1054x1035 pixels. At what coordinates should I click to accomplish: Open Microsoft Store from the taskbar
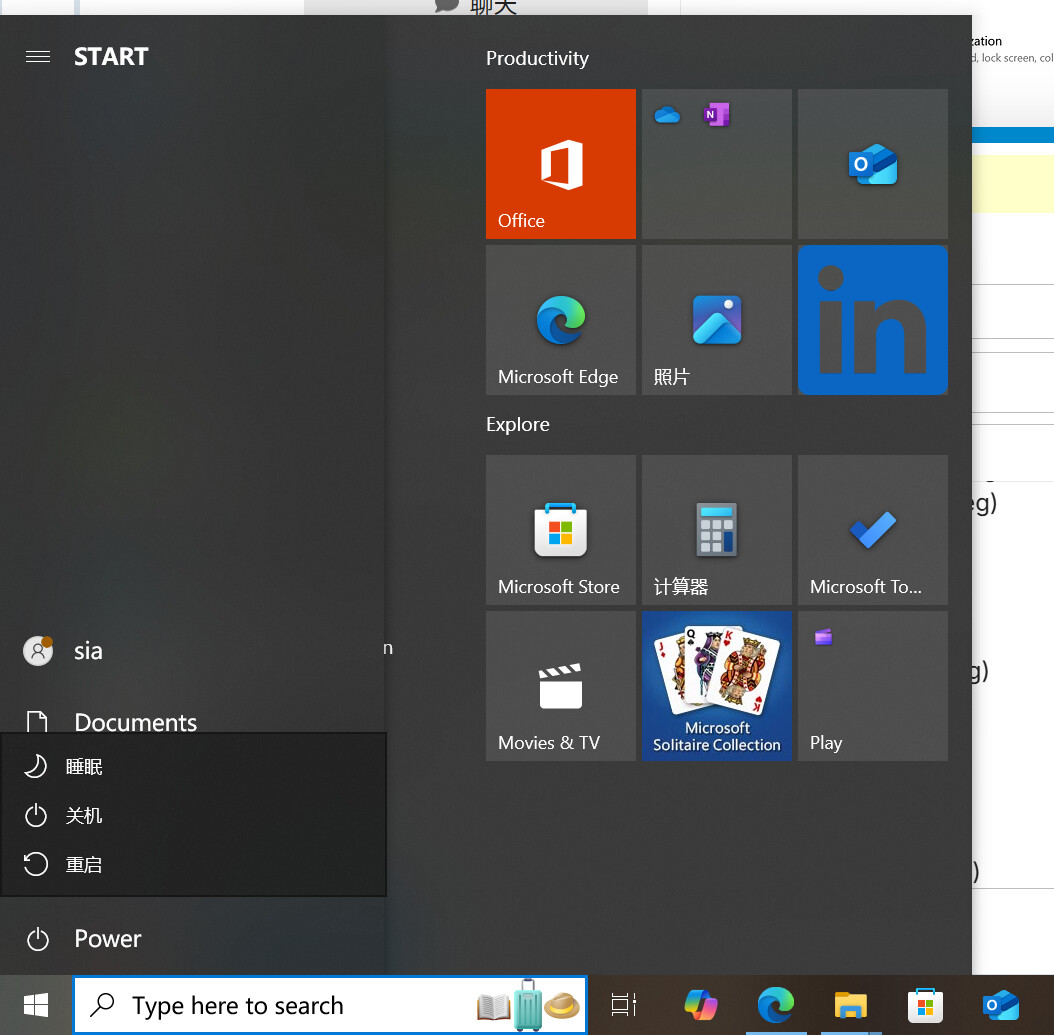(x=925, y=1005)
